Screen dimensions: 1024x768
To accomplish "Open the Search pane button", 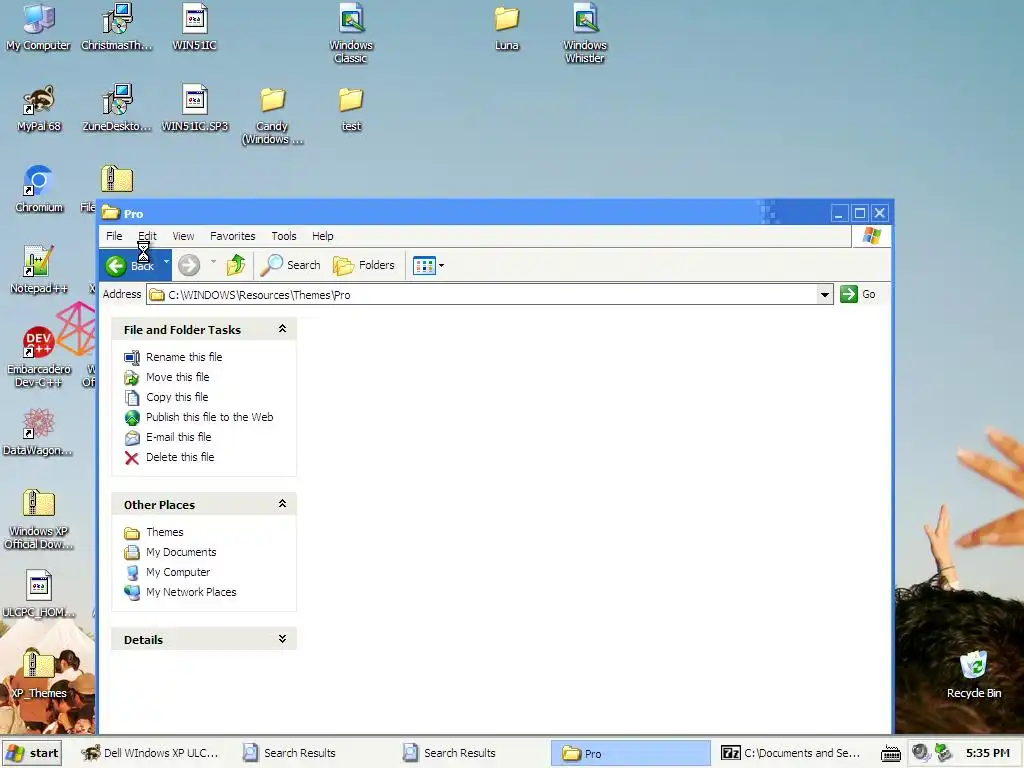I will coord(291,265).
